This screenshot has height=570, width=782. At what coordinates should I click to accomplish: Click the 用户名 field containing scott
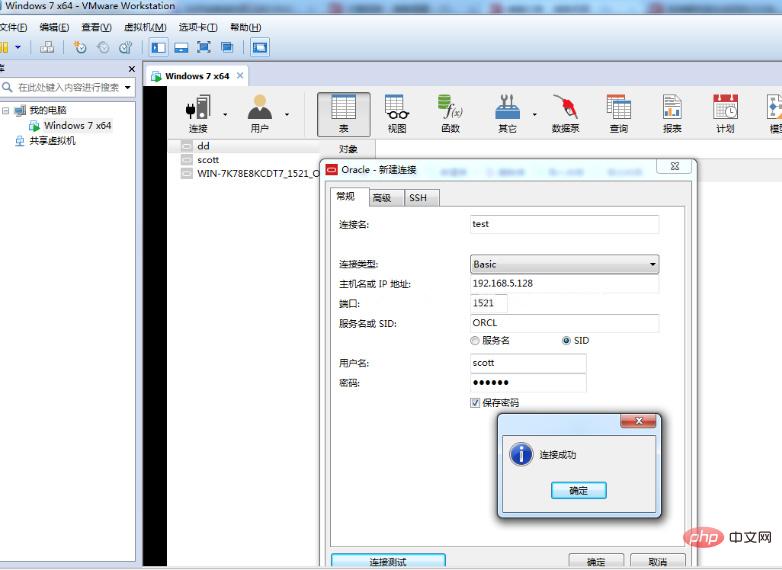[528, 363]
